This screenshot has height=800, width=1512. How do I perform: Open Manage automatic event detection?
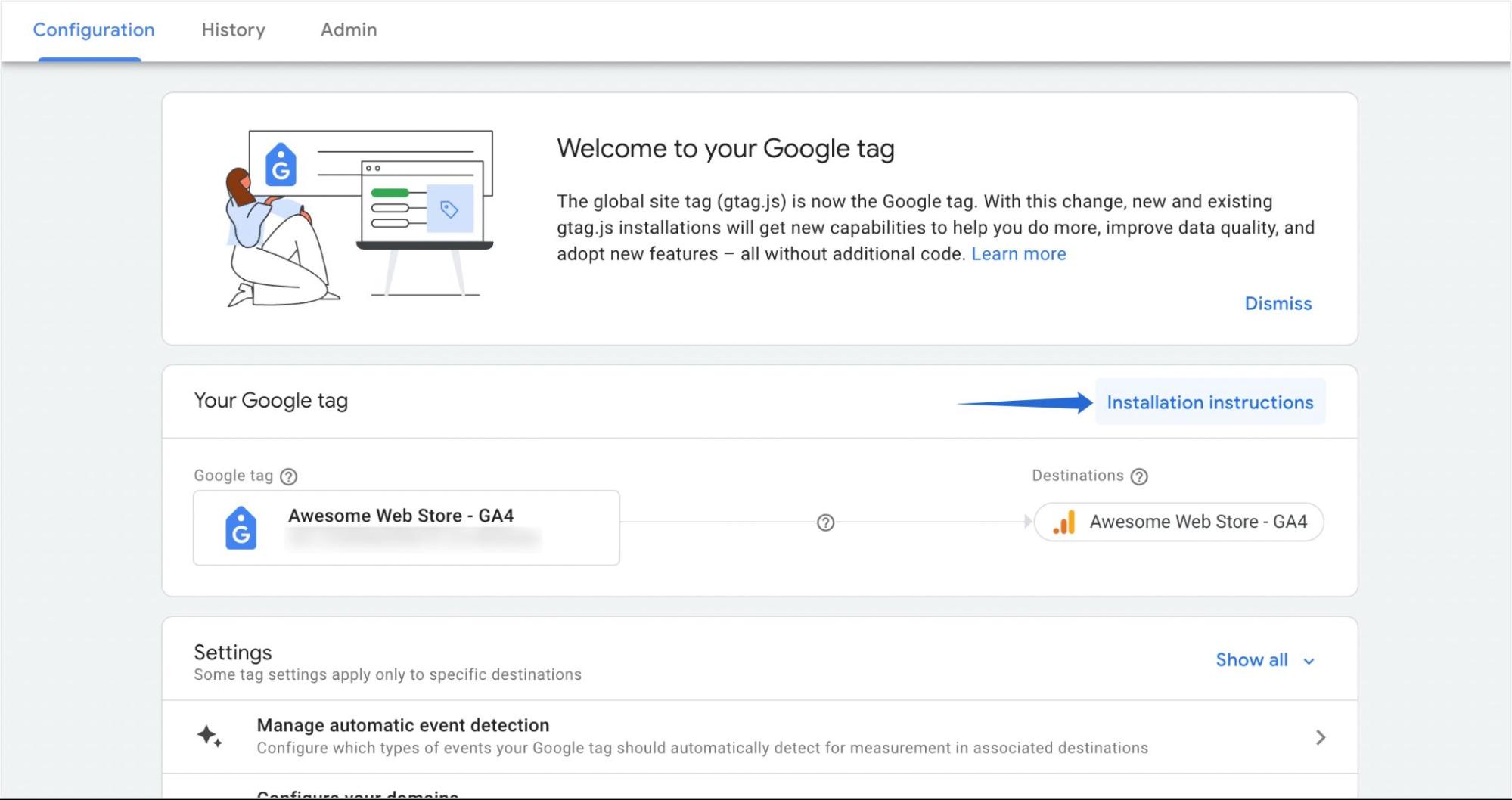pos(759,736)
